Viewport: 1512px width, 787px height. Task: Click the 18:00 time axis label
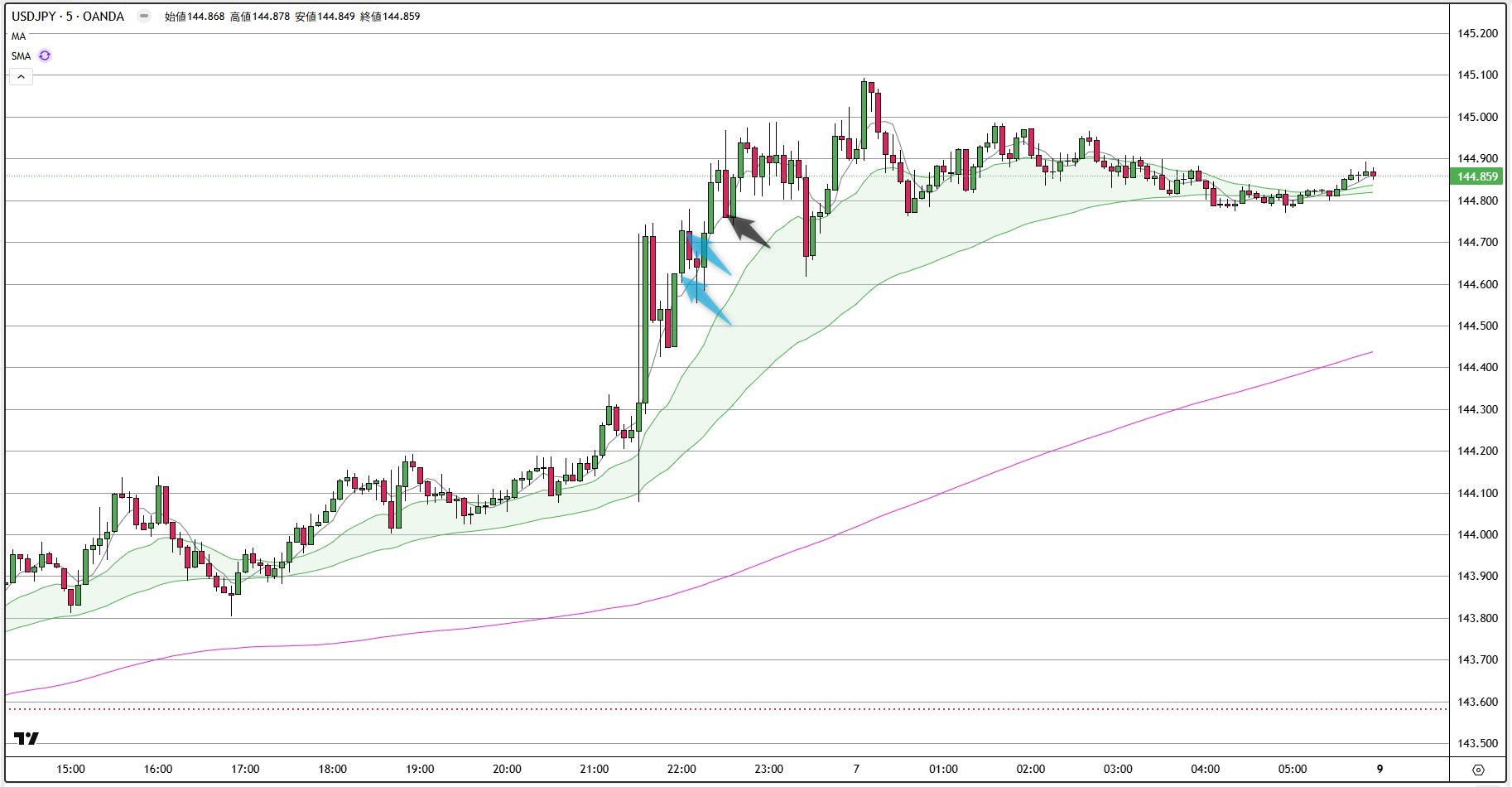tap(333, 769)
